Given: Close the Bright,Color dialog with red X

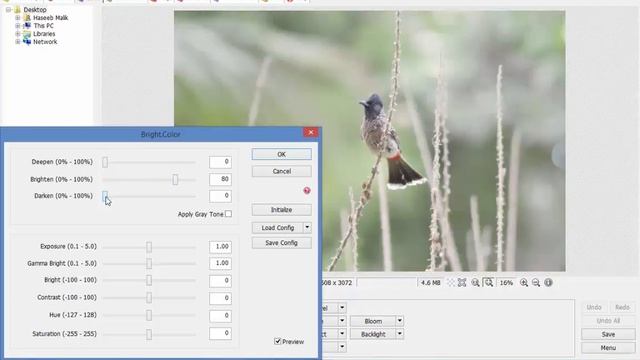Looking at the screenshot, I should [x=311, y=132].
